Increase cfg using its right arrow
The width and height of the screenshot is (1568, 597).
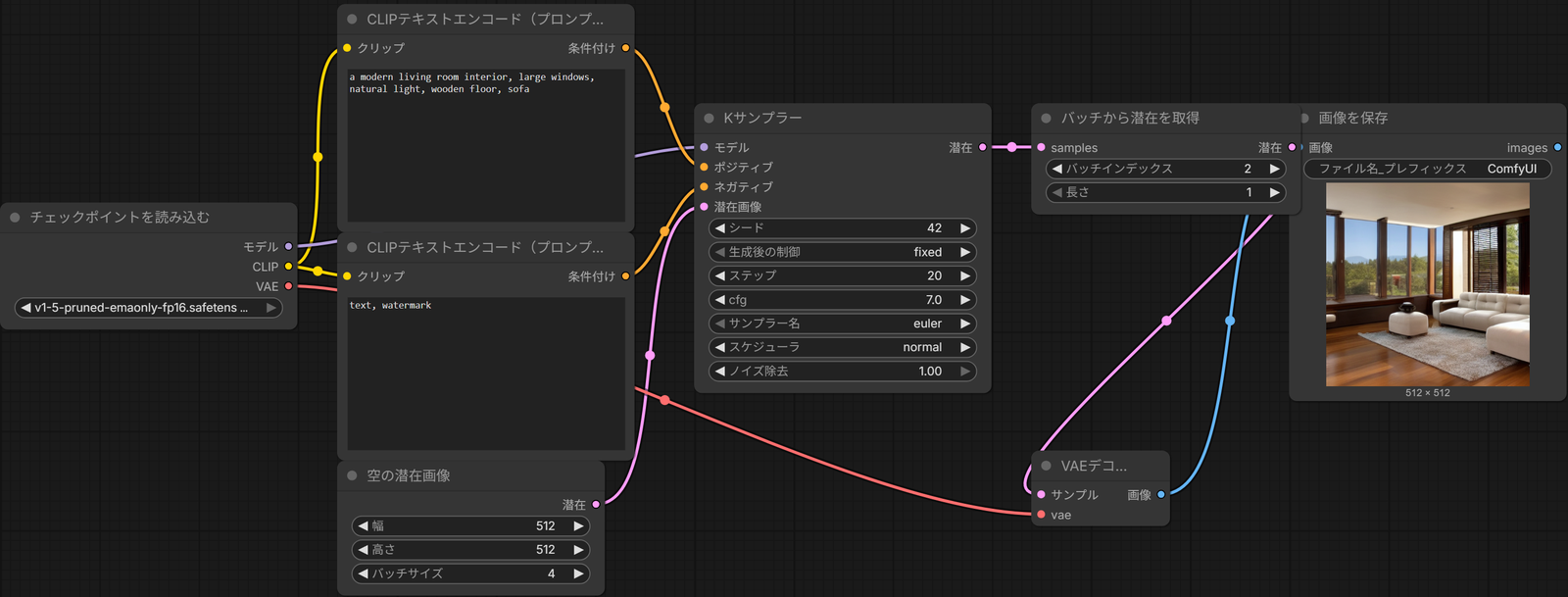[965, 300]
